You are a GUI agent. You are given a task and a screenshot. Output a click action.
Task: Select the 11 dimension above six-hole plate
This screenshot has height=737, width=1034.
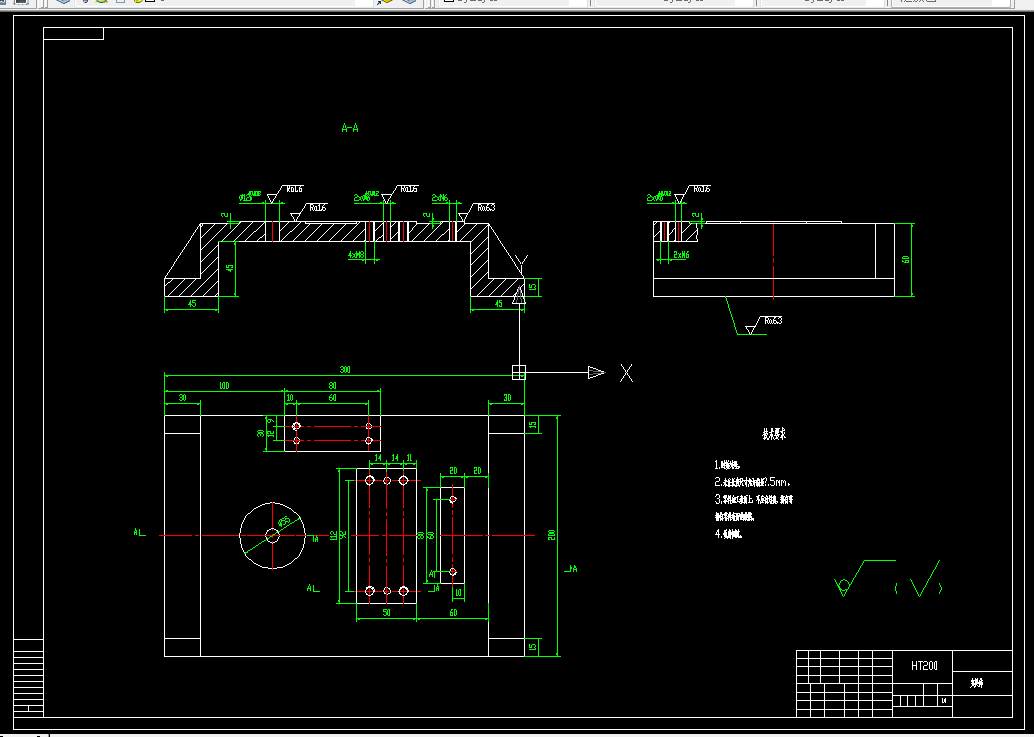click(x=409, y=457)
